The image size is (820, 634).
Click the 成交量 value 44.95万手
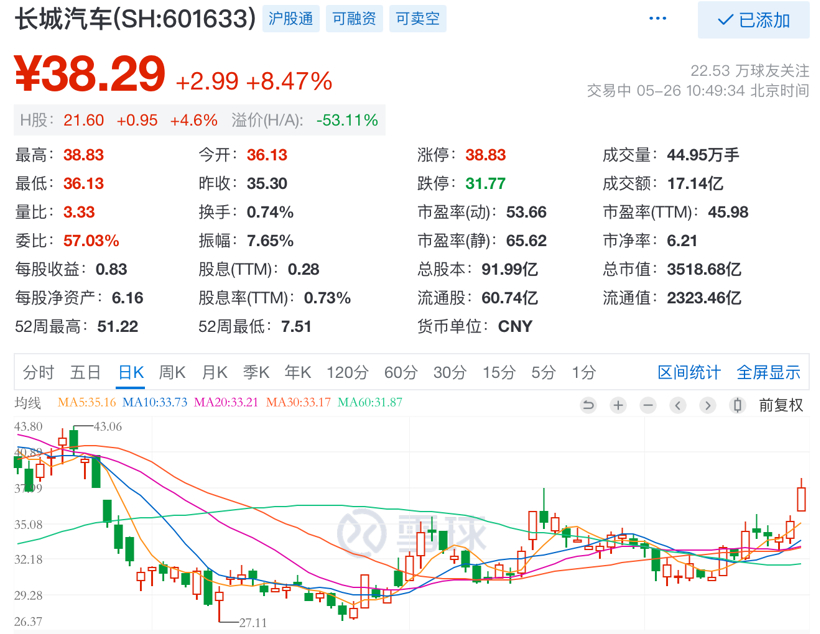(703, 155)
